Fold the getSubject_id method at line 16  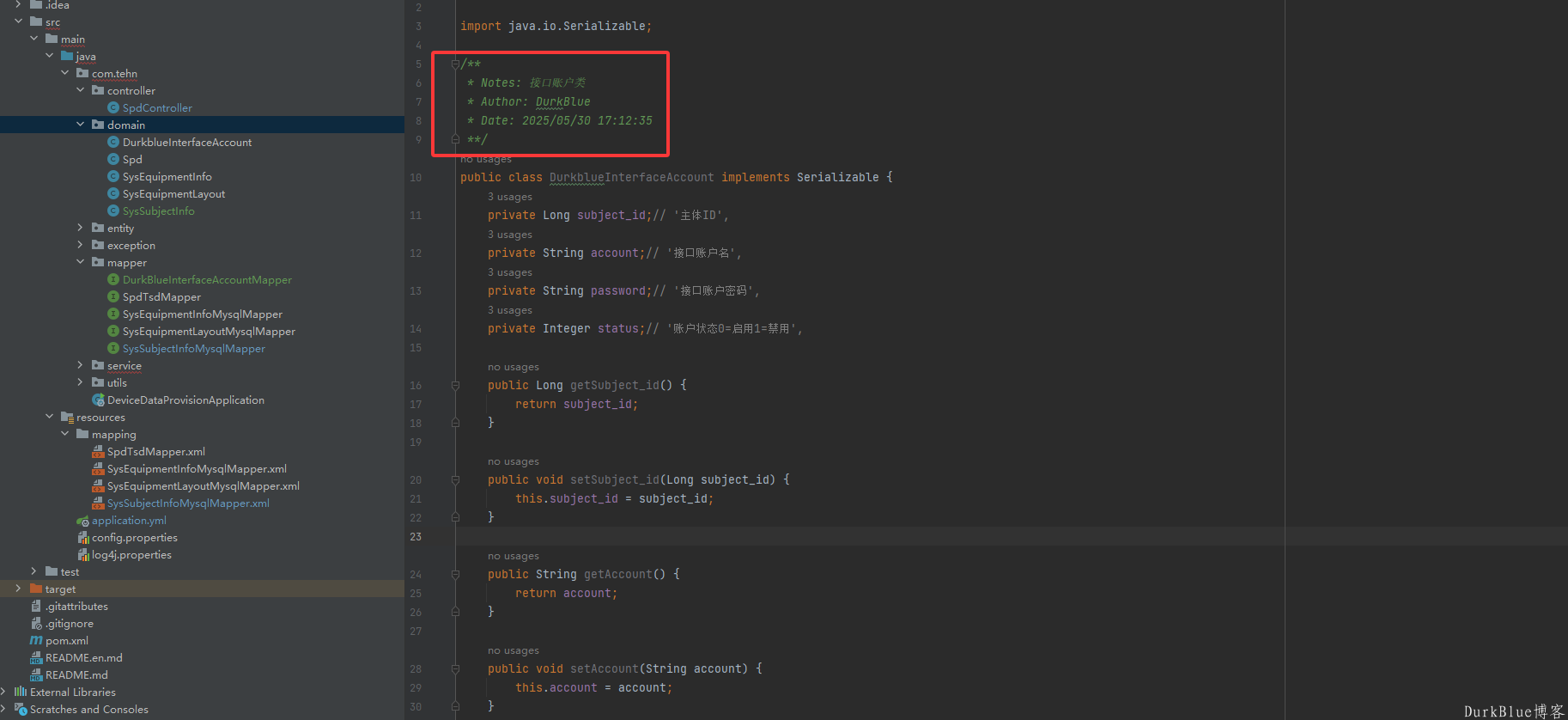[x=455, y=385]
